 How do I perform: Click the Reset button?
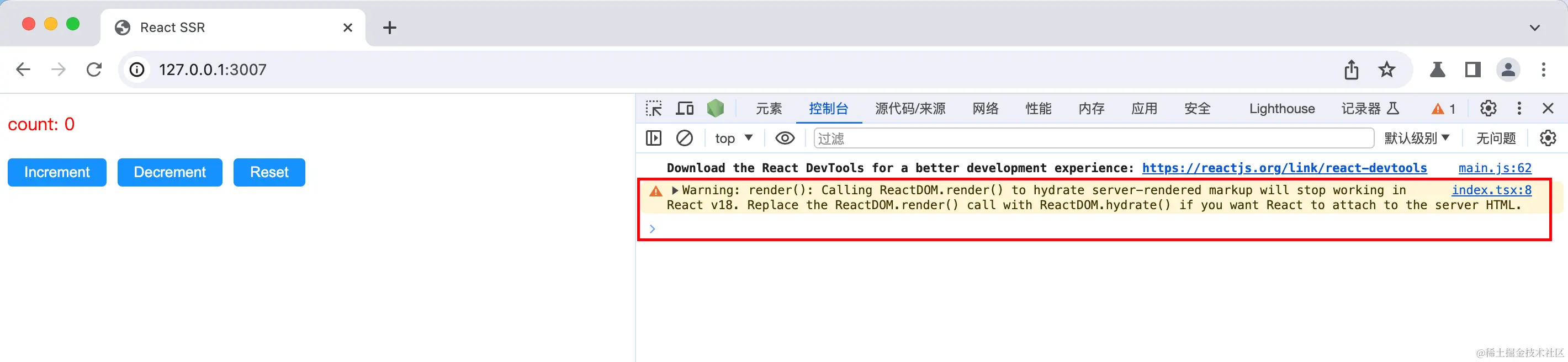tap(269, 172)
